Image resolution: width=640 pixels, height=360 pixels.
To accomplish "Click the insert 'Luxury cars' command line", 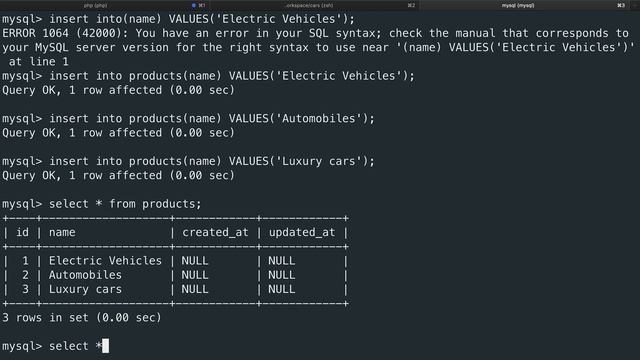I will pyautogui.click(x=188, y=161).
